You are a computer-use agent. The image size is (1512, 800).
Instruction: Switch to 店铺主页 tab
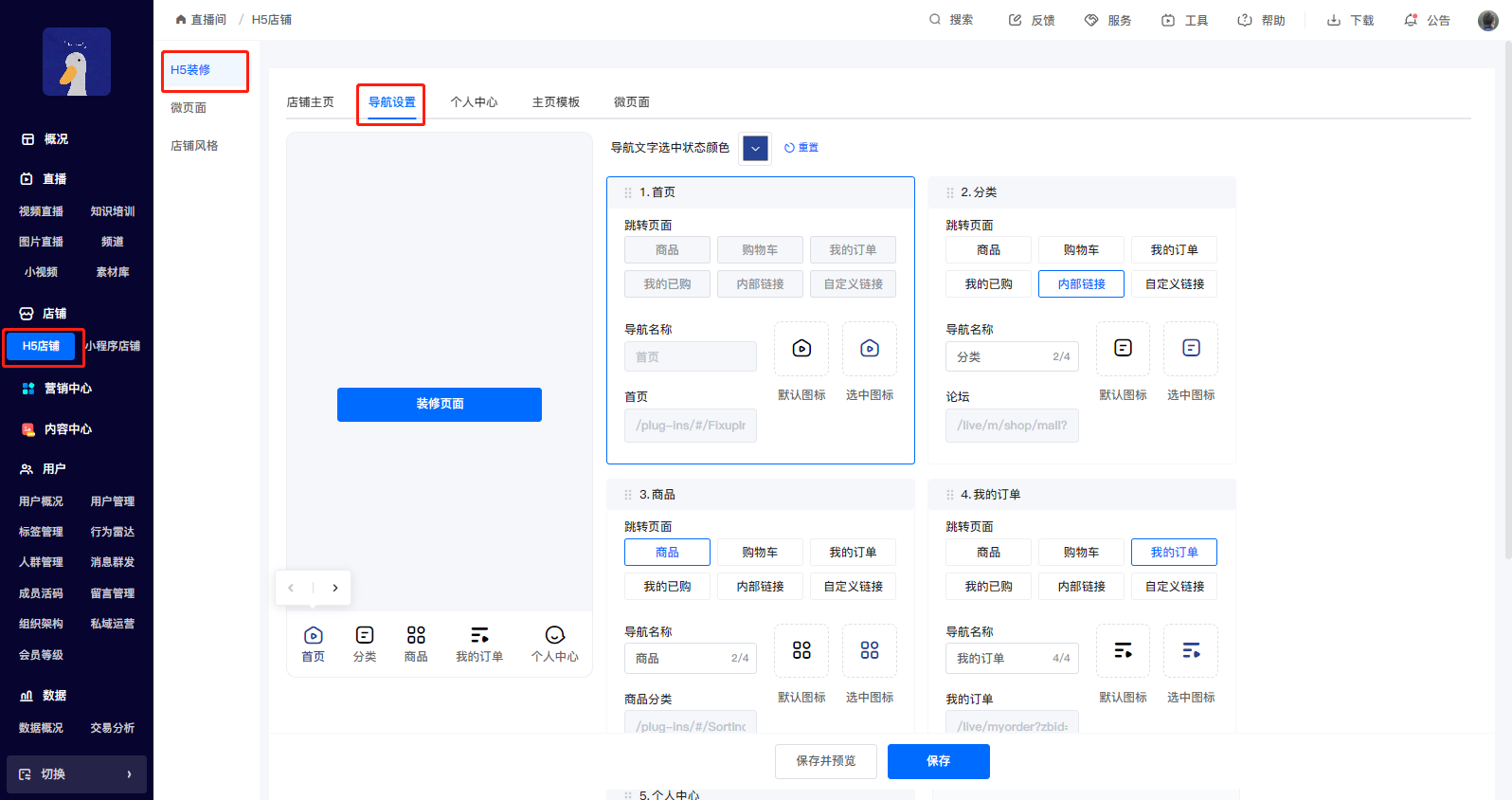tap(311, 102)
